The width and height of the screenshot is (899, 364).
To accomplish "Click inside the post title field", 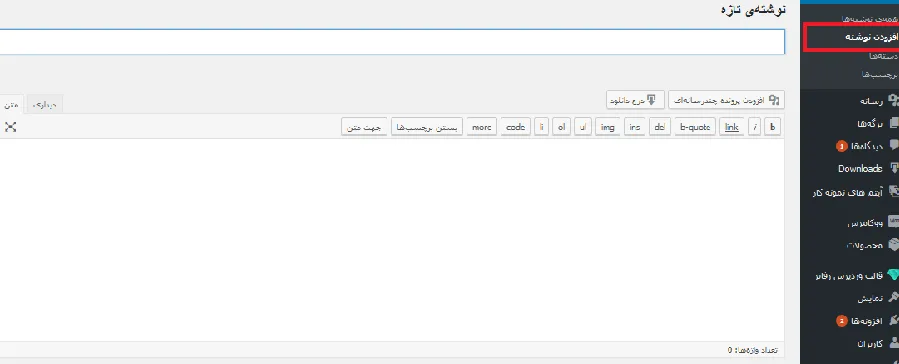I will point(392,42).
